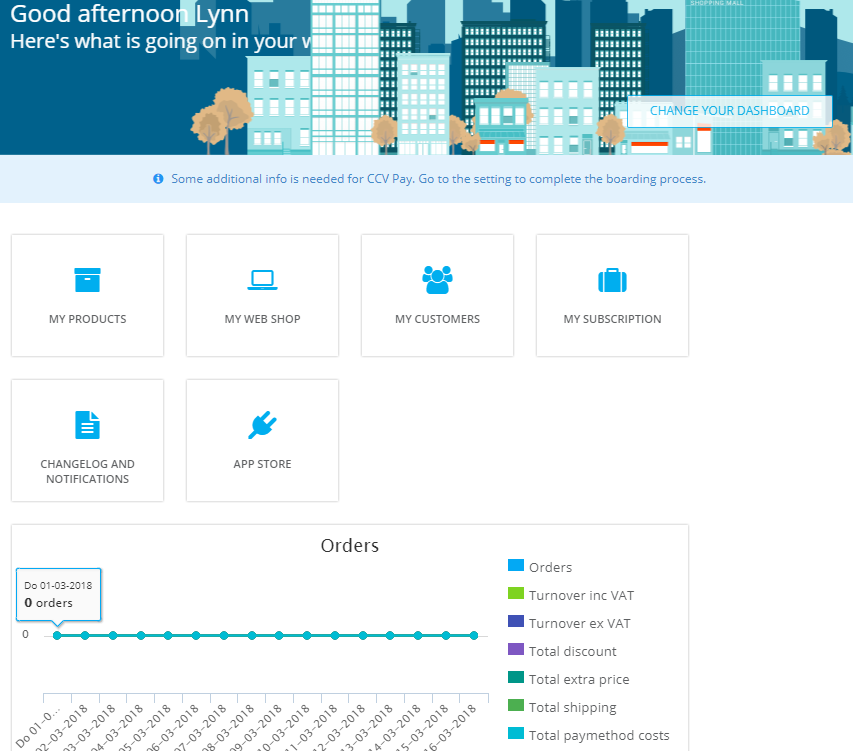Viewport: 853px width, 751px height.
Task: Click the My Products box icon
Action: pyautogui.click(x=87, y=279)
